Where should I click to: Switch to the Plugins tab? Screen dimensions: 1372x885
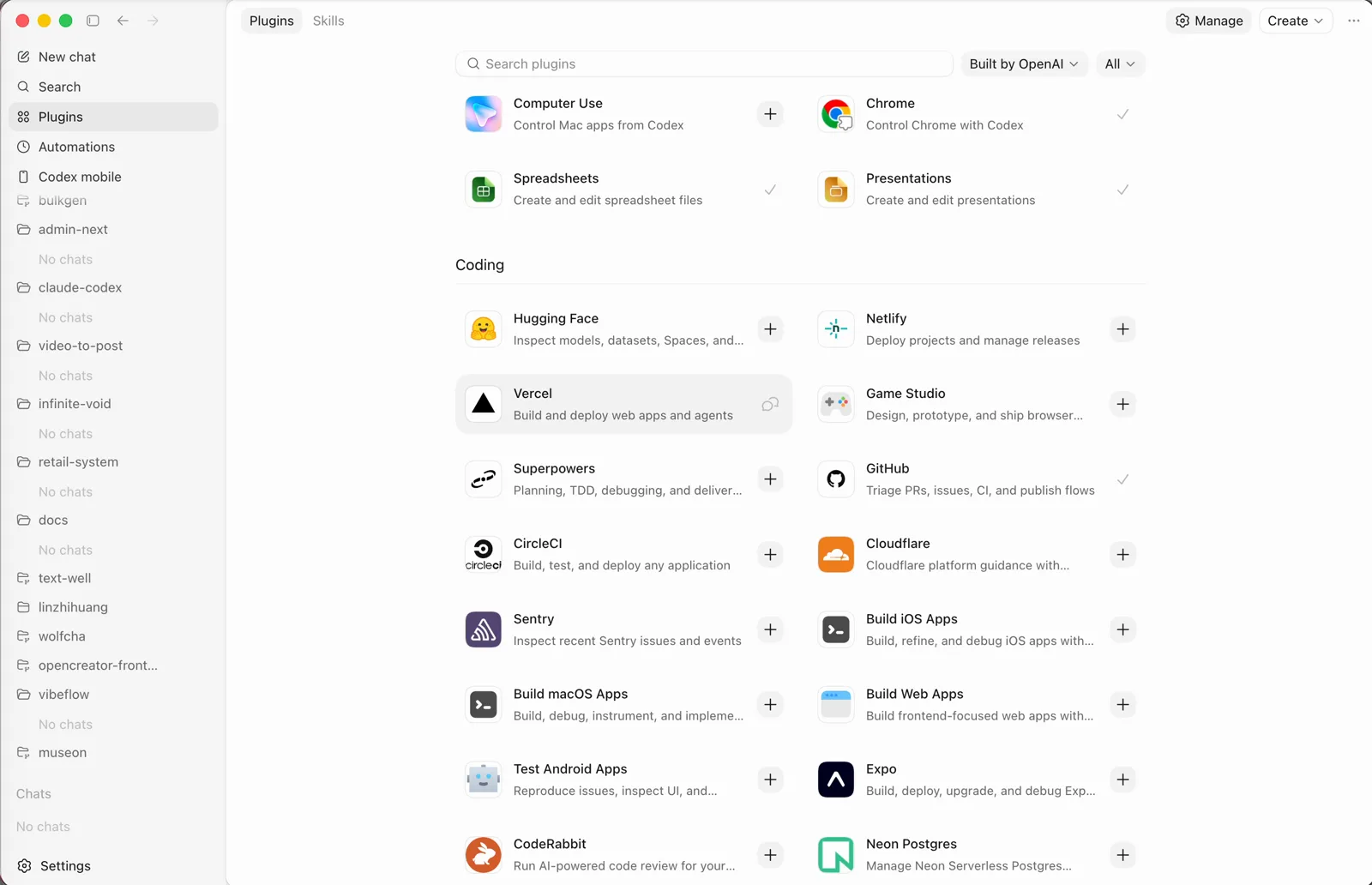(x=272, y=21)
